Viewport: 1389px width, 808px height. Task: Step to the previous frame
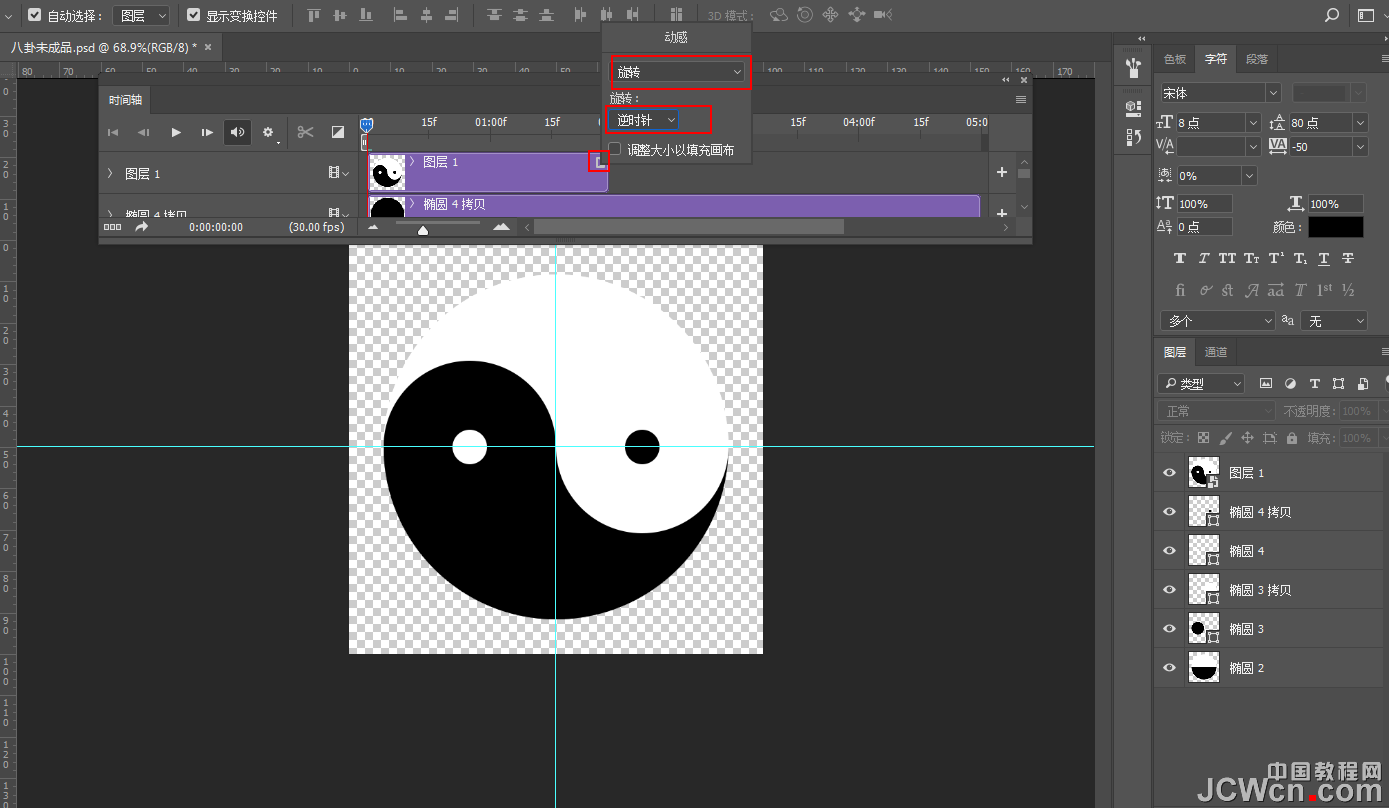(x=144, y=132)
